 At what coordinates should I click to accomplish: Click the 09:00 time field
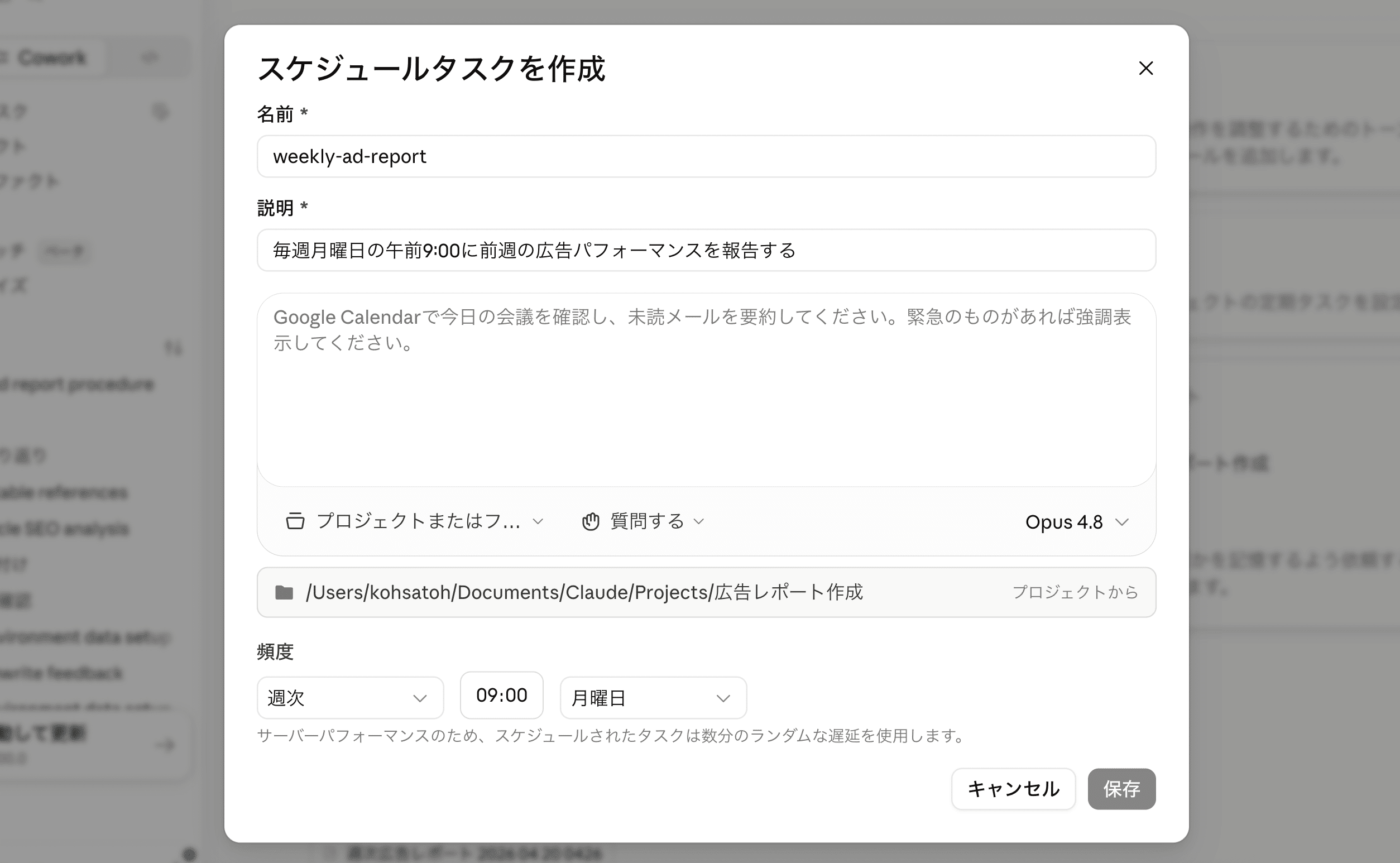click(502, 695)
